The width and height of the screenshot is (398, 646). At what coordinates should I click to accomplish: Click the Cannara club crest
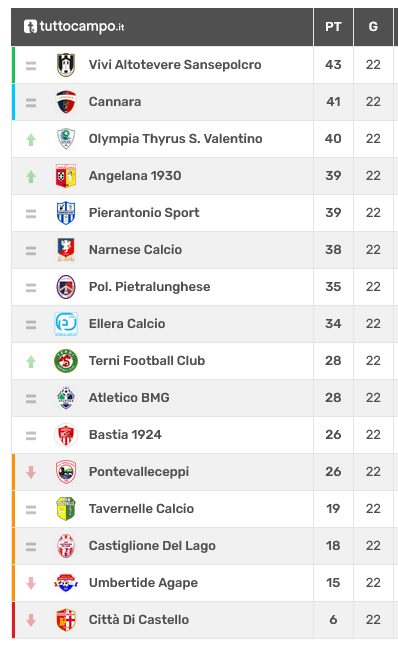click(66, 102)
